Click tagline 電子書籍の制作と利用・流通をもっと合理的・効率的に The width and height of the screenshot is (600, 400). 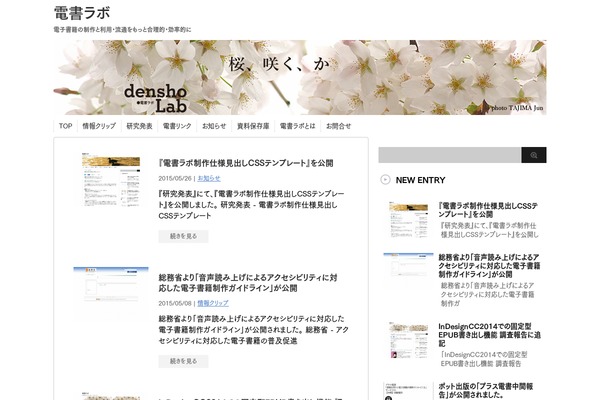click(122, 29)
